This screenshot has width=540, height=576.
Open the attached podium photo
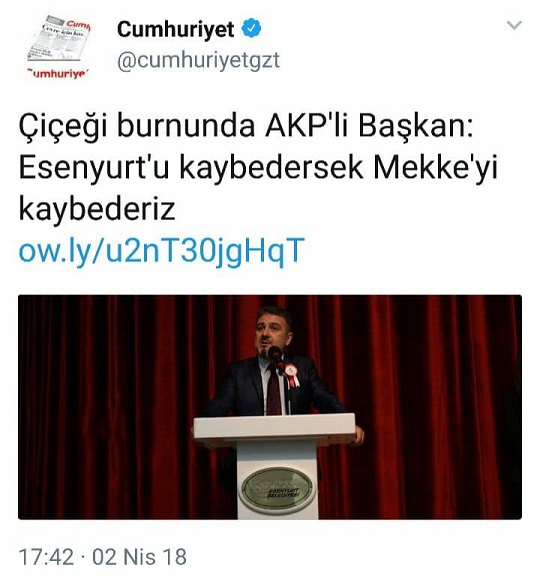tap(270, 407)
